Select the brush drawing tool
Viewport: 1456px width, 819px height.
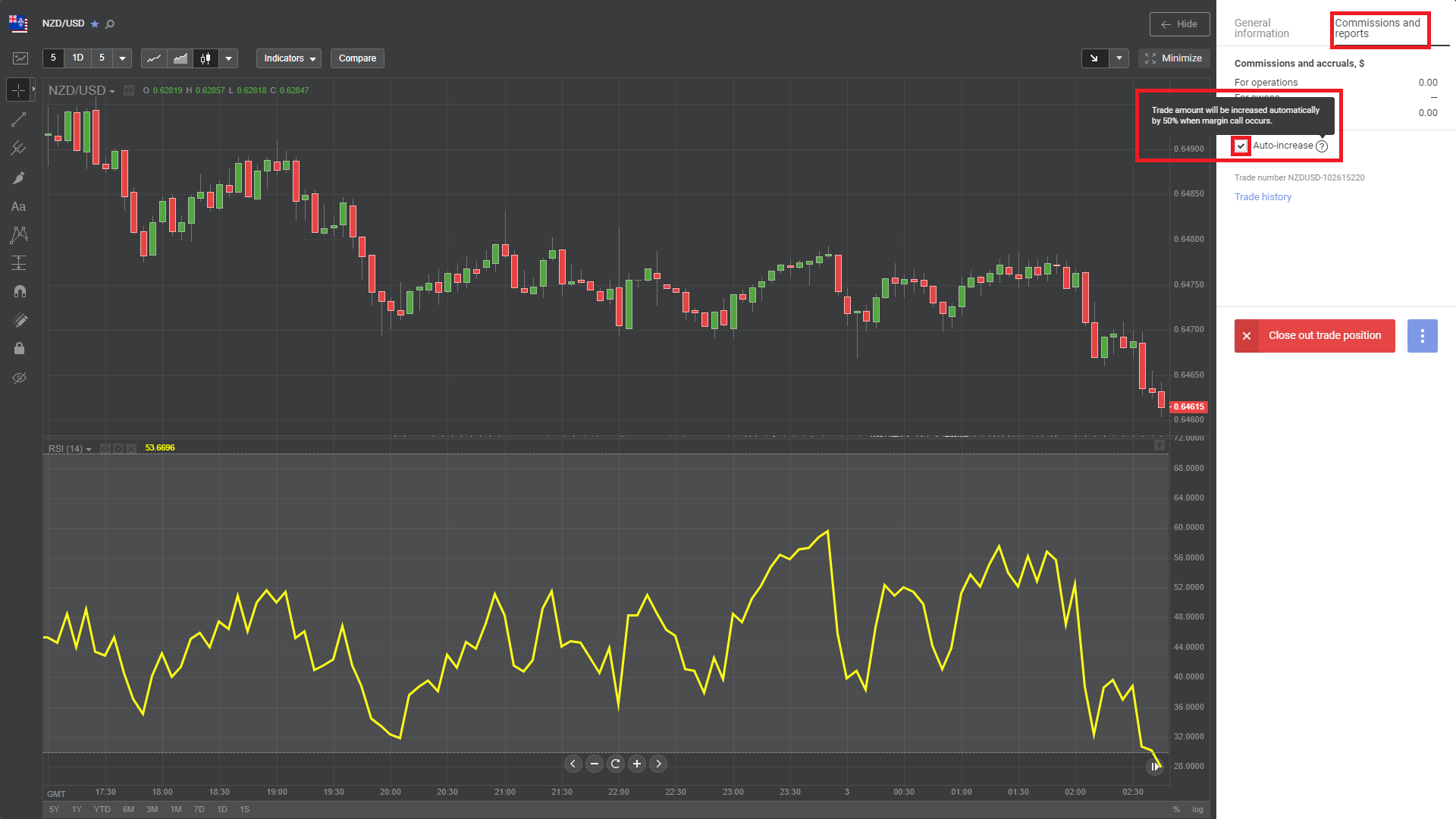19,178
